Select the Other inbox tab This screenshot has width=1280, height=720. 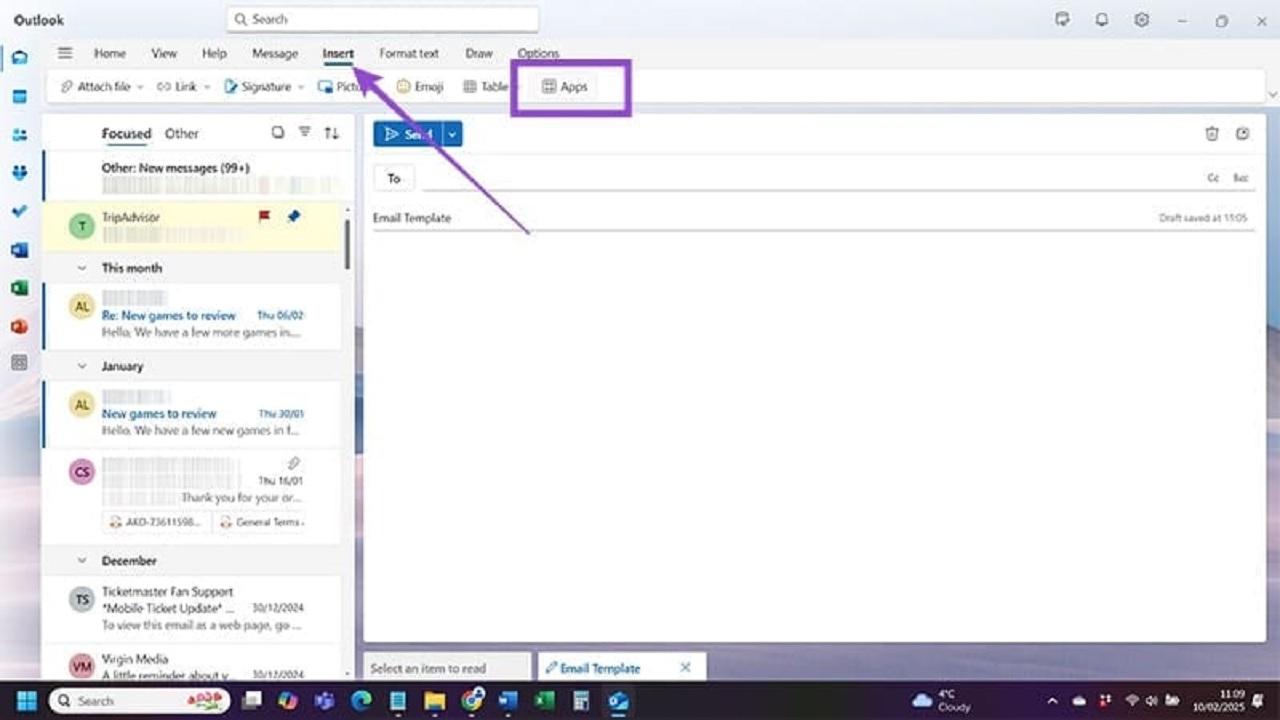(181, 133)
